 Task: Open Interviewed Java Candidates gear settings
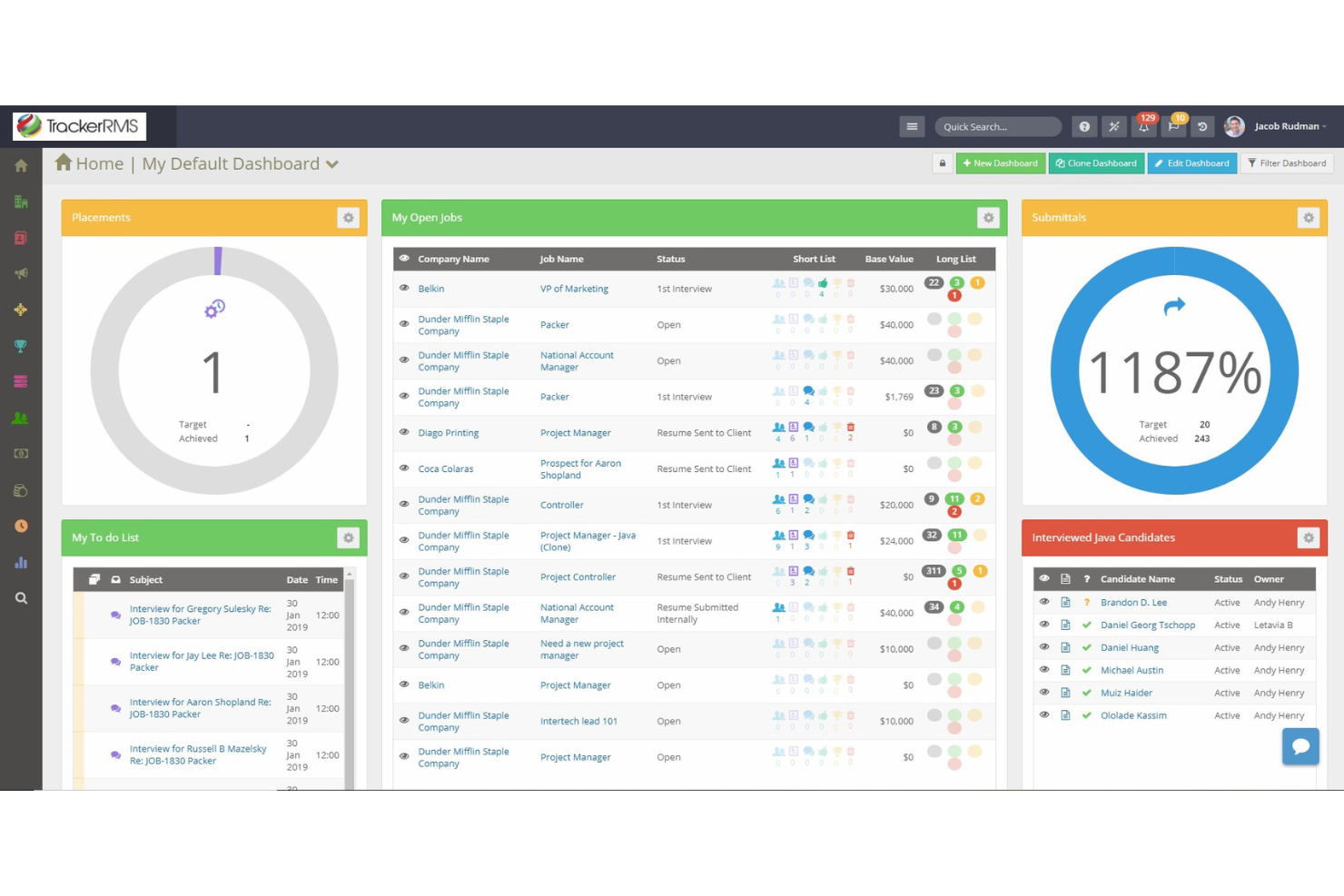point(1308,538)
